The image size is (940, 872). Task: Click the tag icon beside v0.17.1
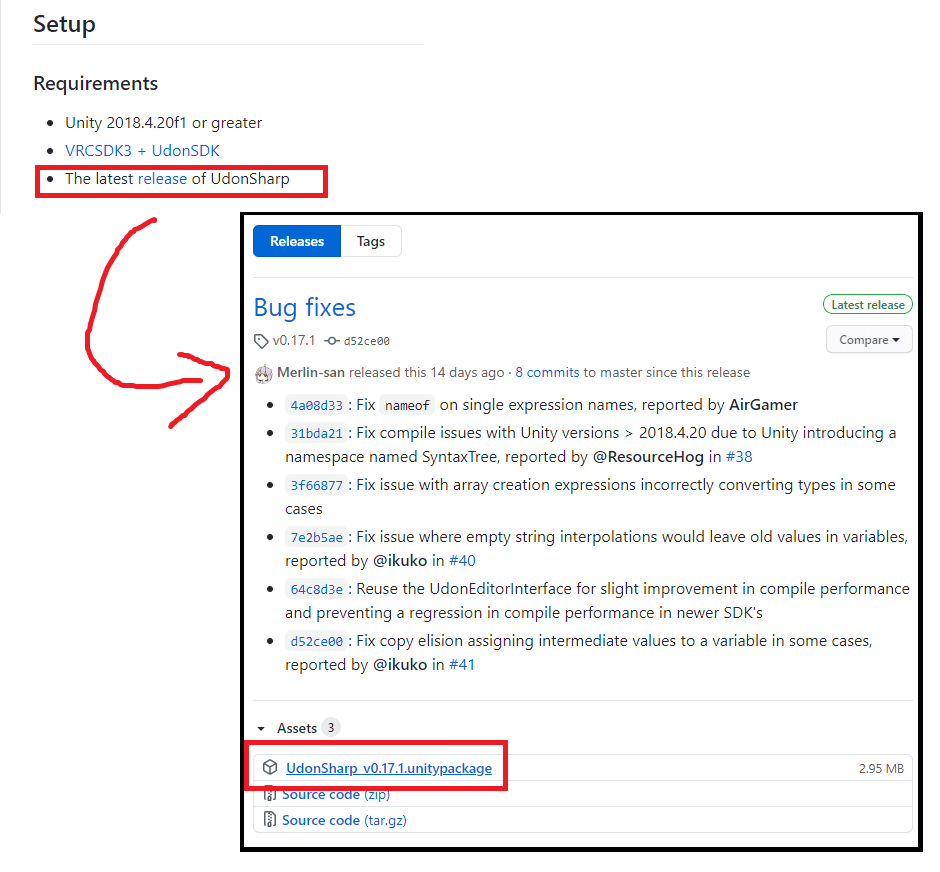coord(261,340)
